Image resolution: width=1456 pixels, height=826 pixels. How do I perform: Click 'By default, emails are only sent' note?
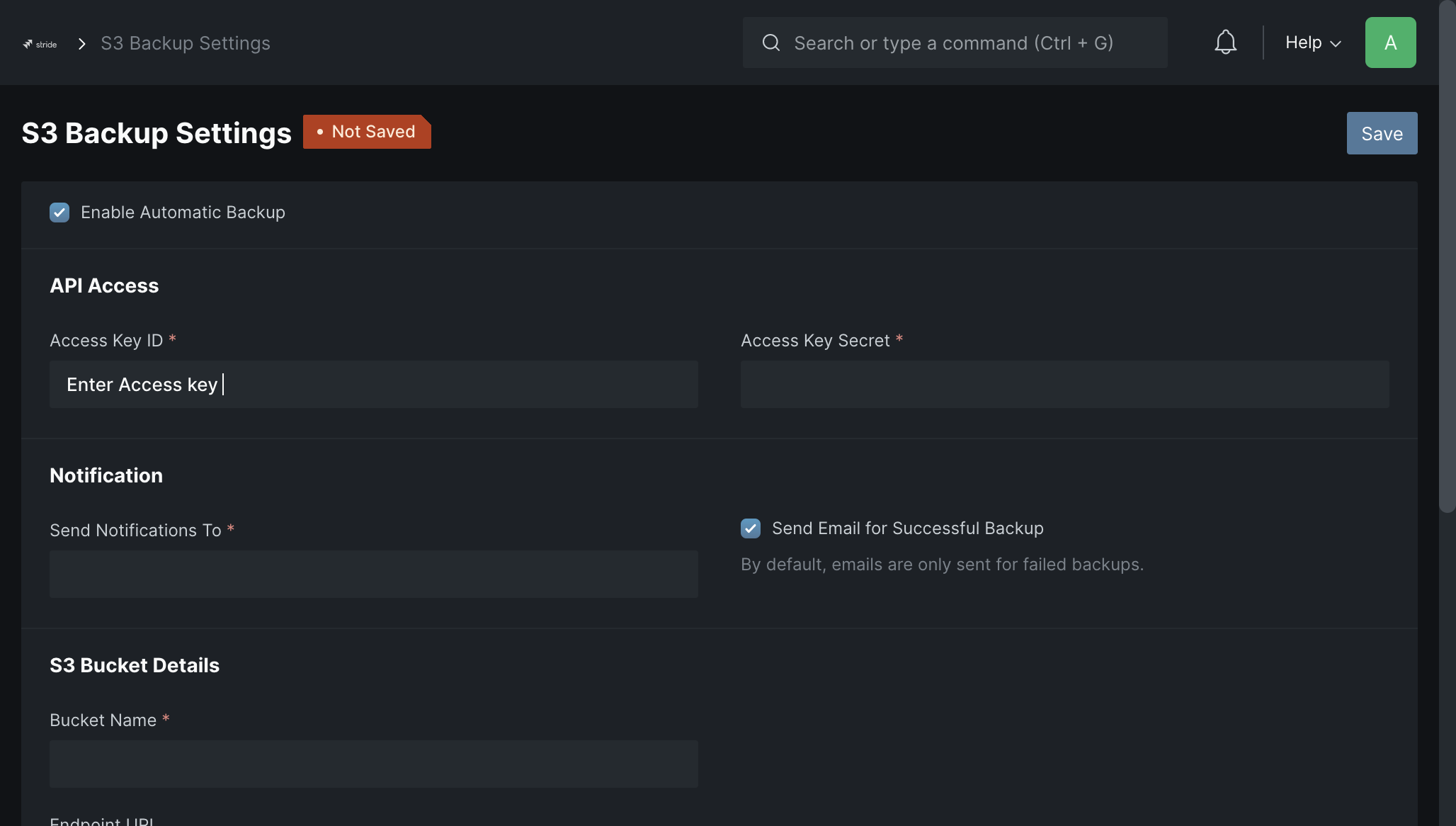(942, 565)
